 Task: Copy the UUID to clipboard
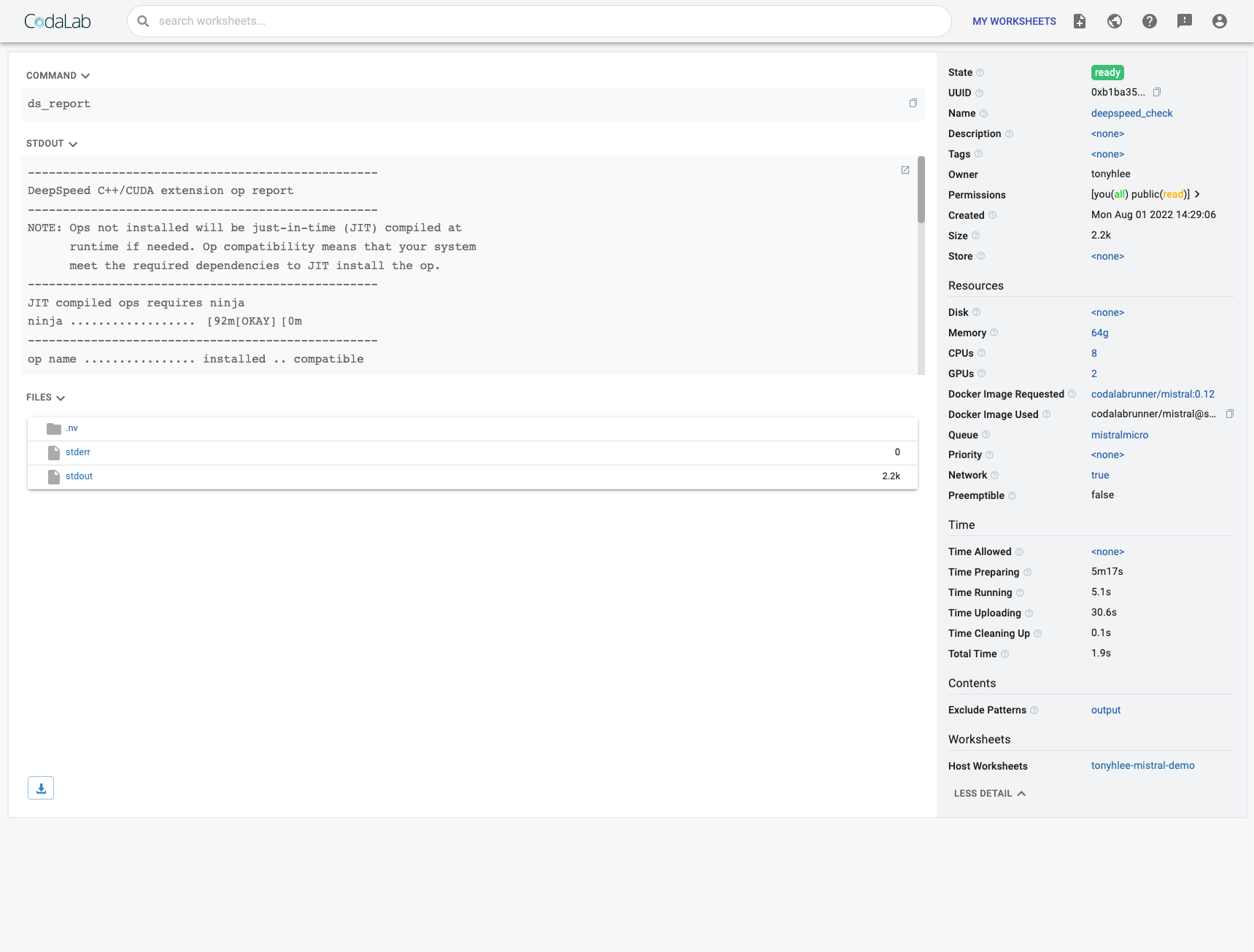pyautogui.click(x=1157, y=92)
